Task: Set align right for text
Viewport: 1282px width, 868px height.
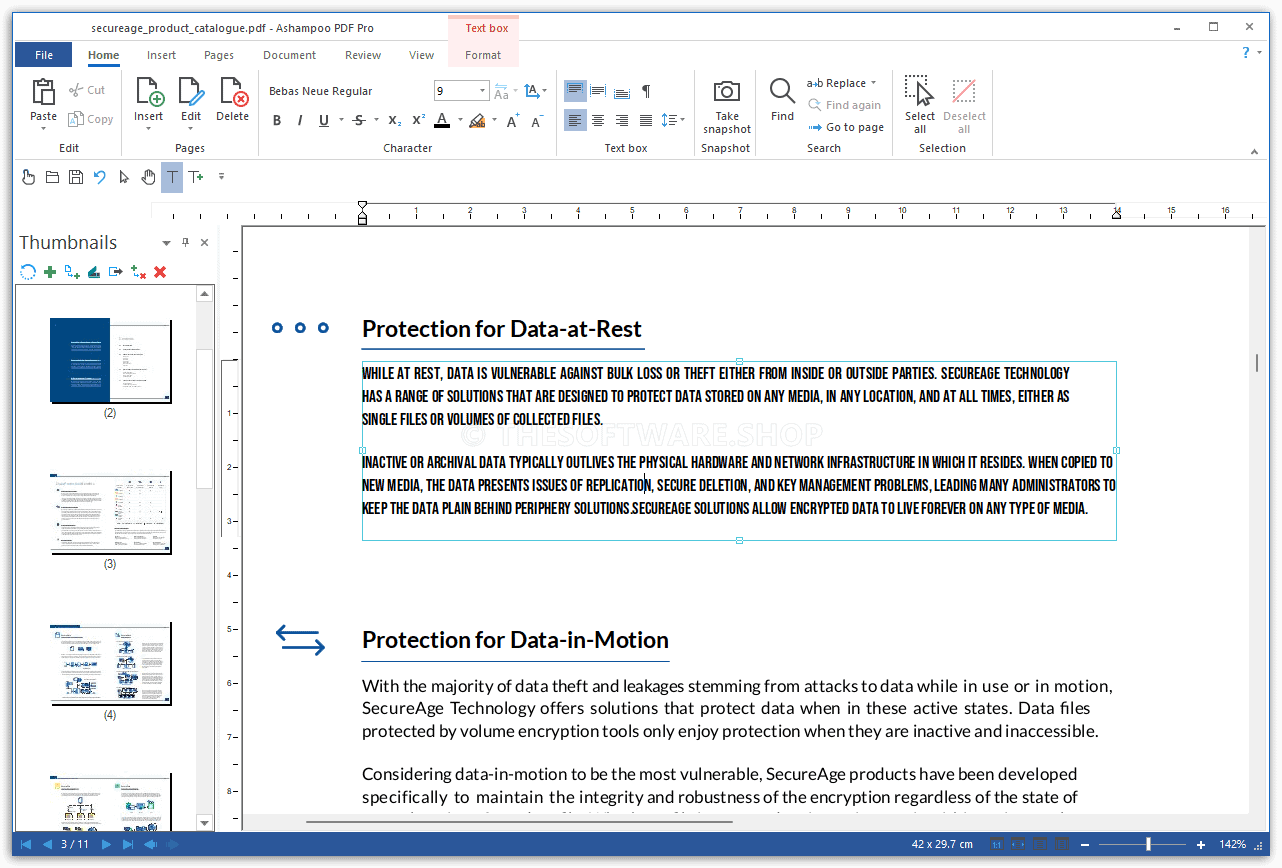Action: tap(622, 120)
